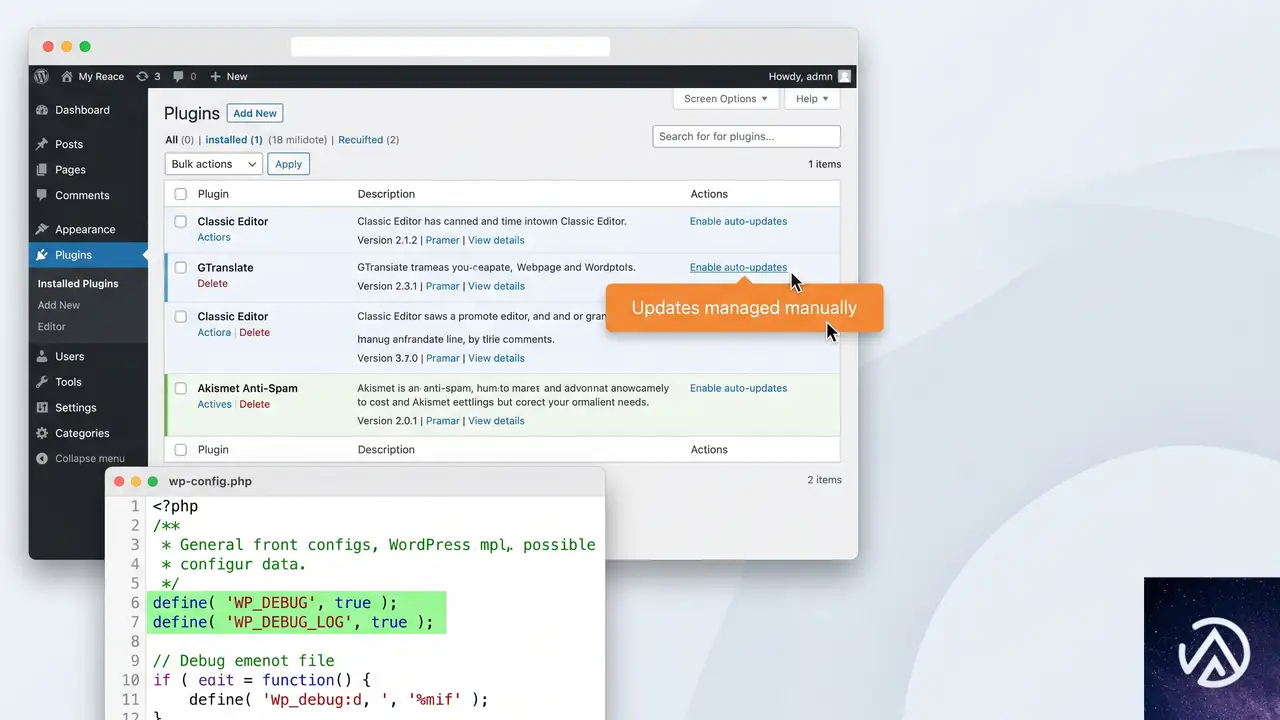Select Add New submenu under Plugins
The height and width of the screenshot is (720, 1280).
[59, 305]
